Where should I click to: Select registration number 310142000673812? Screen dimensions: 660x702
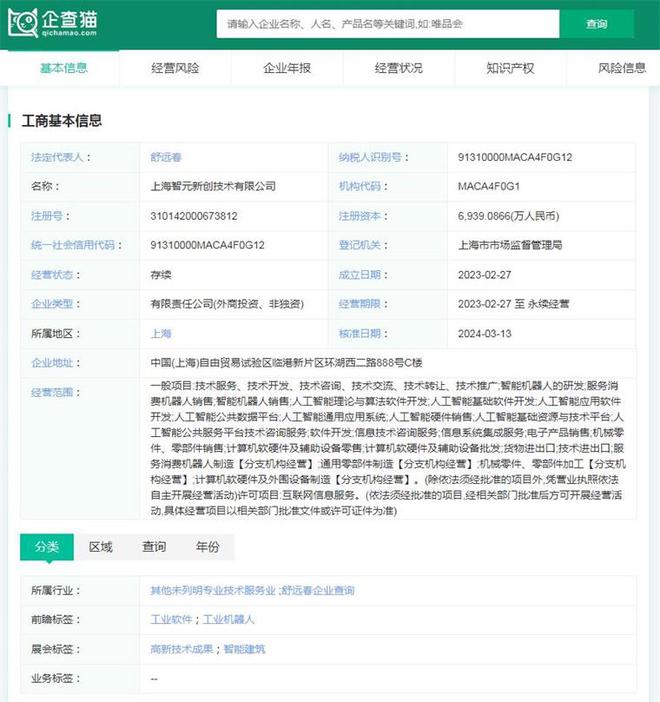pos(194,216)
